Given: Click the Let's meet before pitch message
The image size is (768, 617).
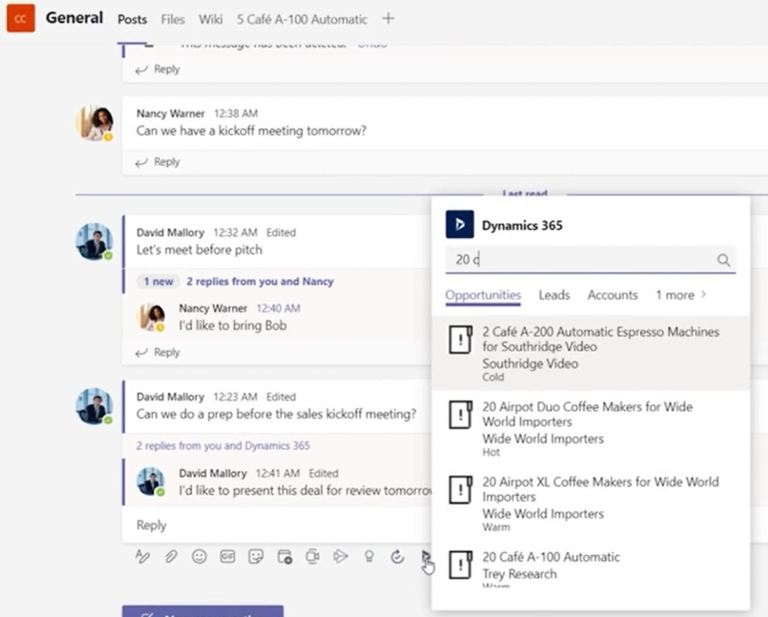Looking at the screenshot, I should [199, 250].
